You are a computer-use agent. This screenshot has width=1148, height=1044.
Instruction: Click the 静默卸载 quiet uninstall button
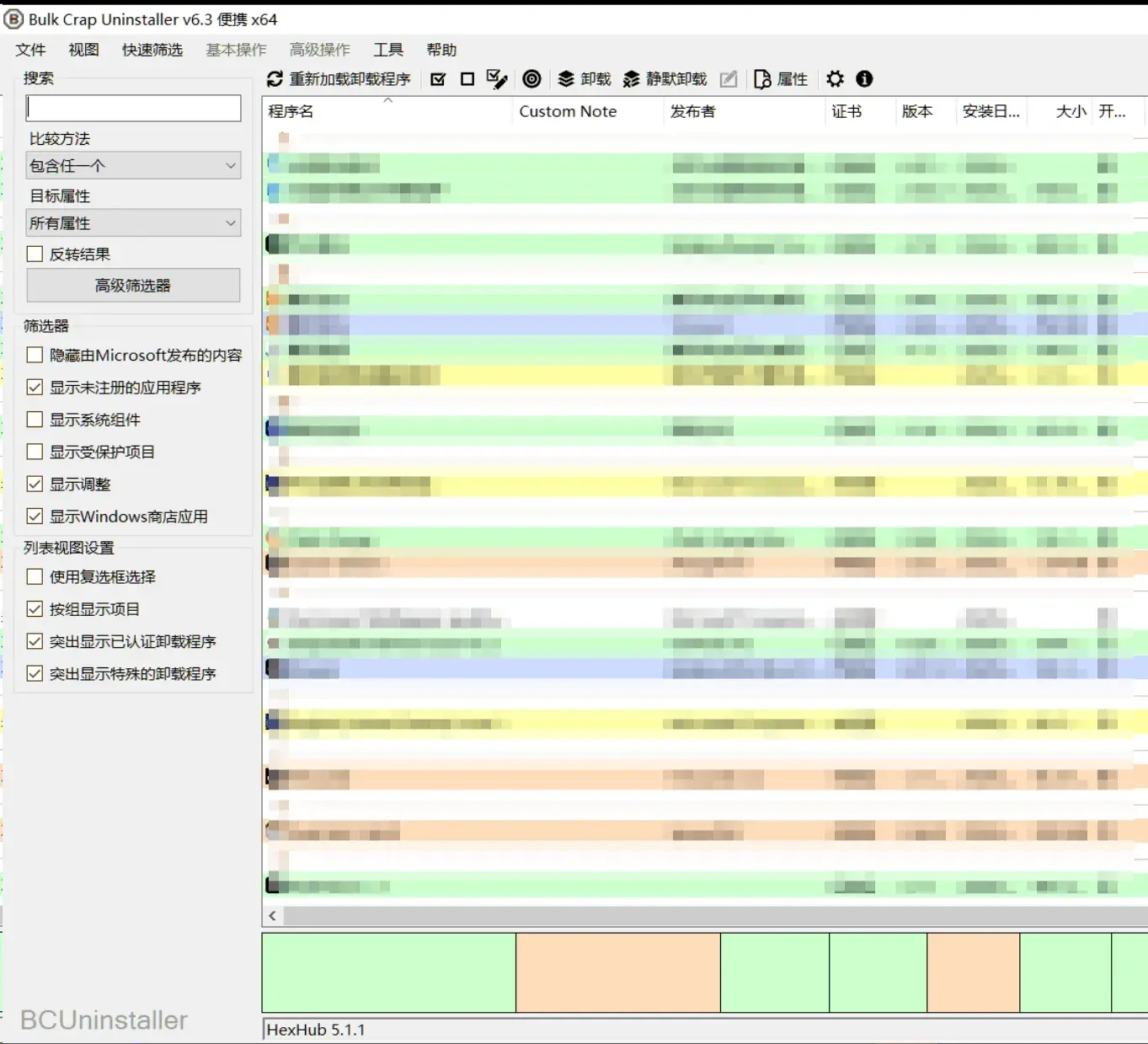point(665,79)
